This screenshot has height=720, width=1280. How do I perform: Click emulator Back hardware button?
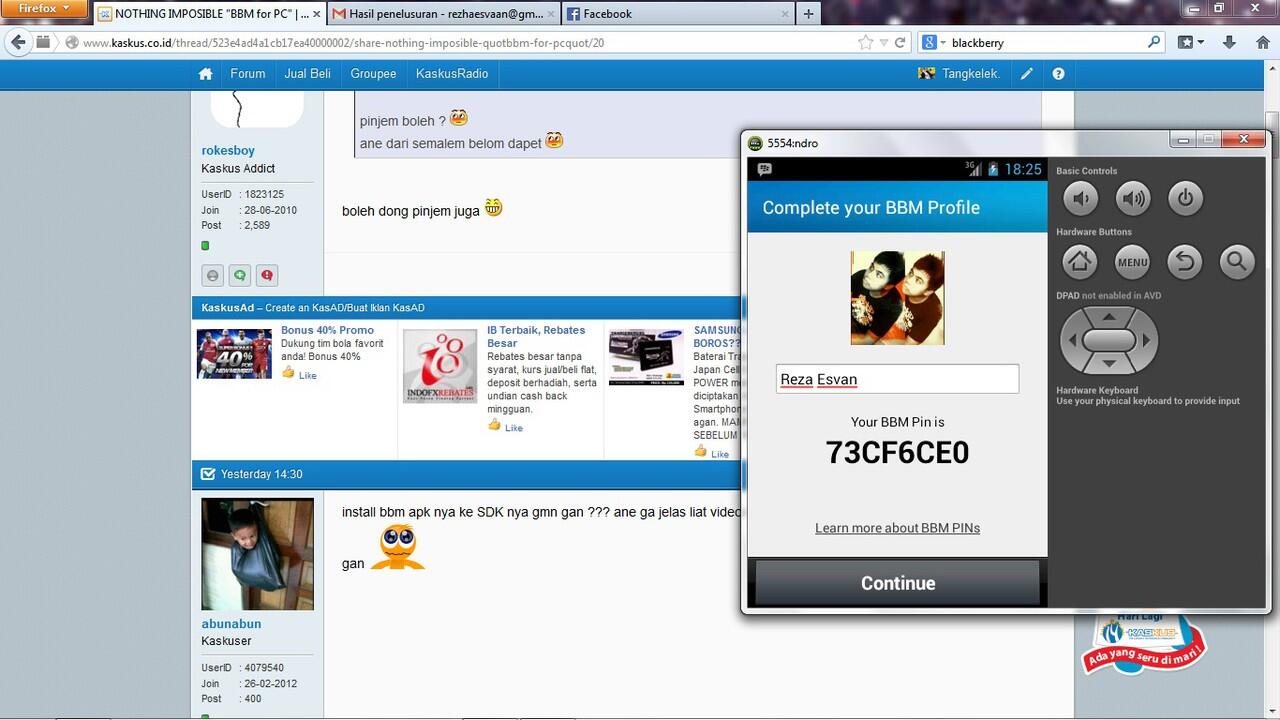1185,262
